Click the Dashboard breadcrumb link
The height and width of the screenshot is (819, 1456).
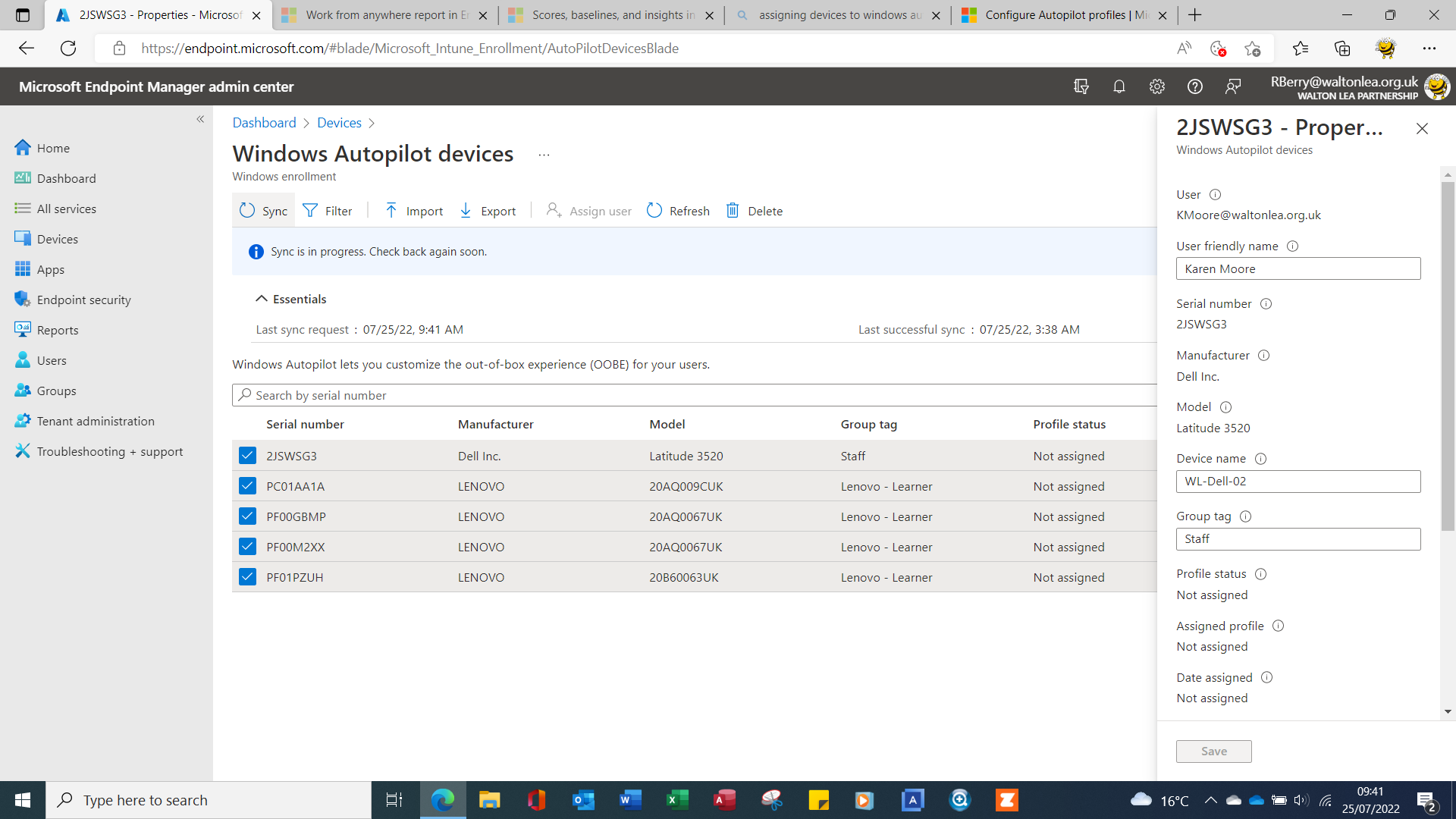[264, 123]
